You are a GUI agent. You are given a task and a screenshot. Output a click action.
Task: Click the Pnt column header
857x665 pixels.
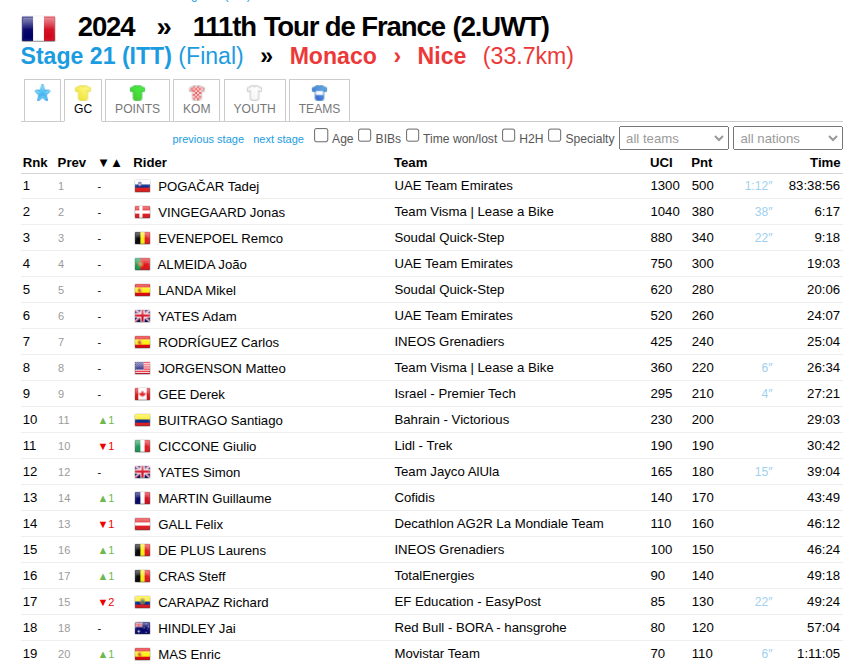[702, 163]
